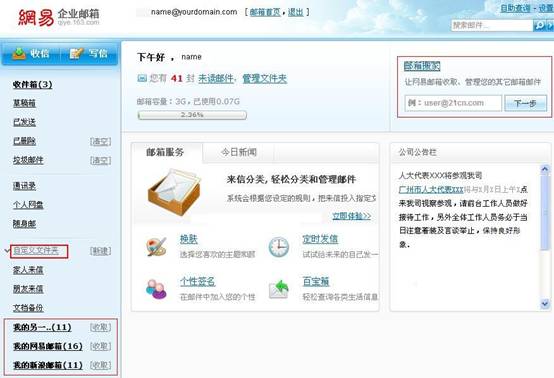
Task: Click the envelope icon beside unread count
Action: [x=142, y=78]
